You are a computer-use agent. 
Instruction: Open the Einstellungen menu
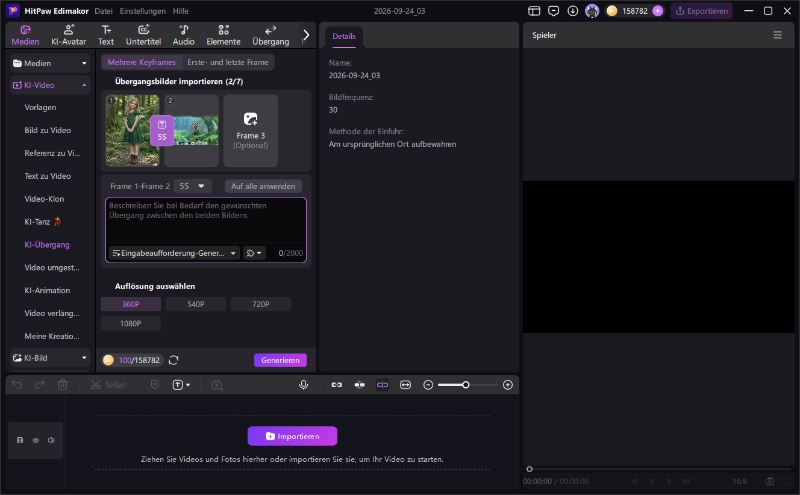pyautogui.click(x=142, y=11)
